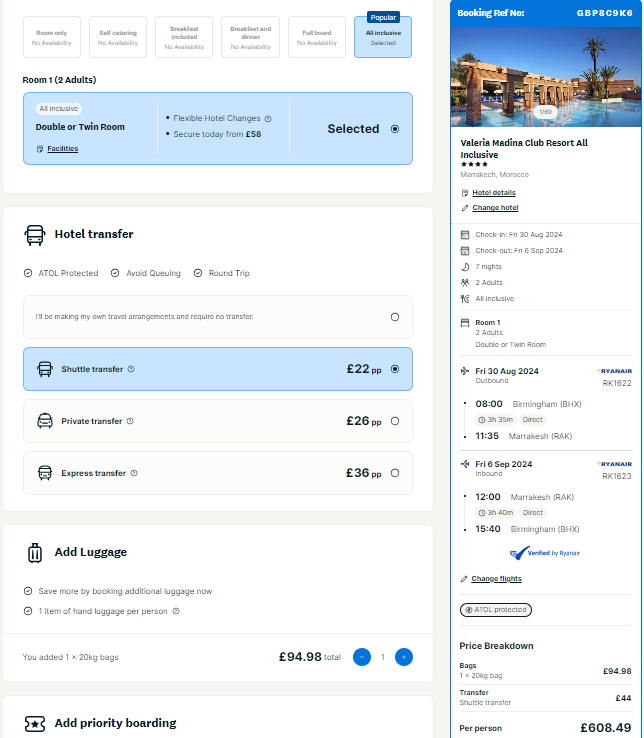The height and width of the screenshot is (738, 644).
Task: Click the ATOL Protected check icon
Action: (28, 273)
